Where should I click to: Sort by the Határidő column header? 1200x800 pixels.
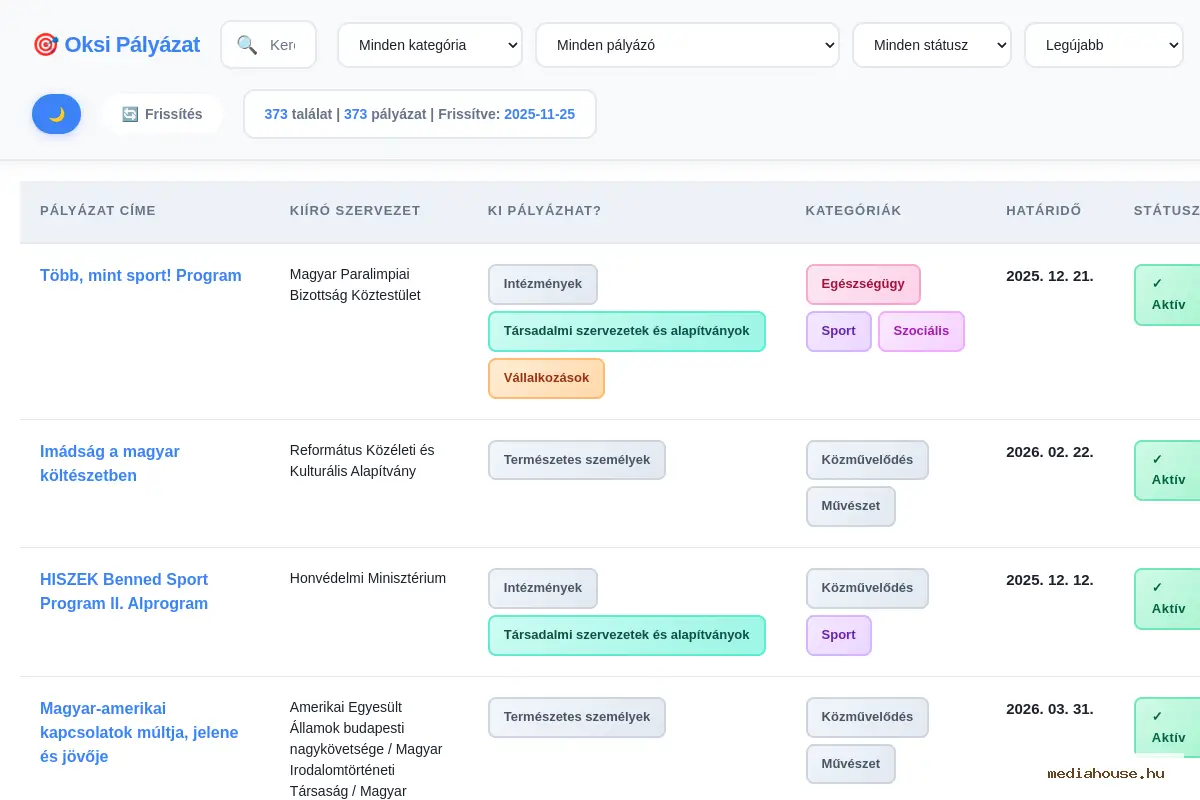coord(1043,211)
